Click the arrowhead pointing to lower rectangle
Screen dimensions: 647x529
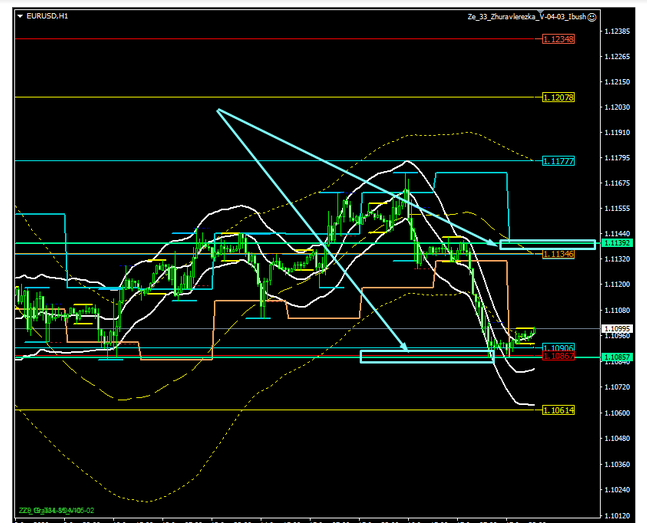tap(406, 348)
